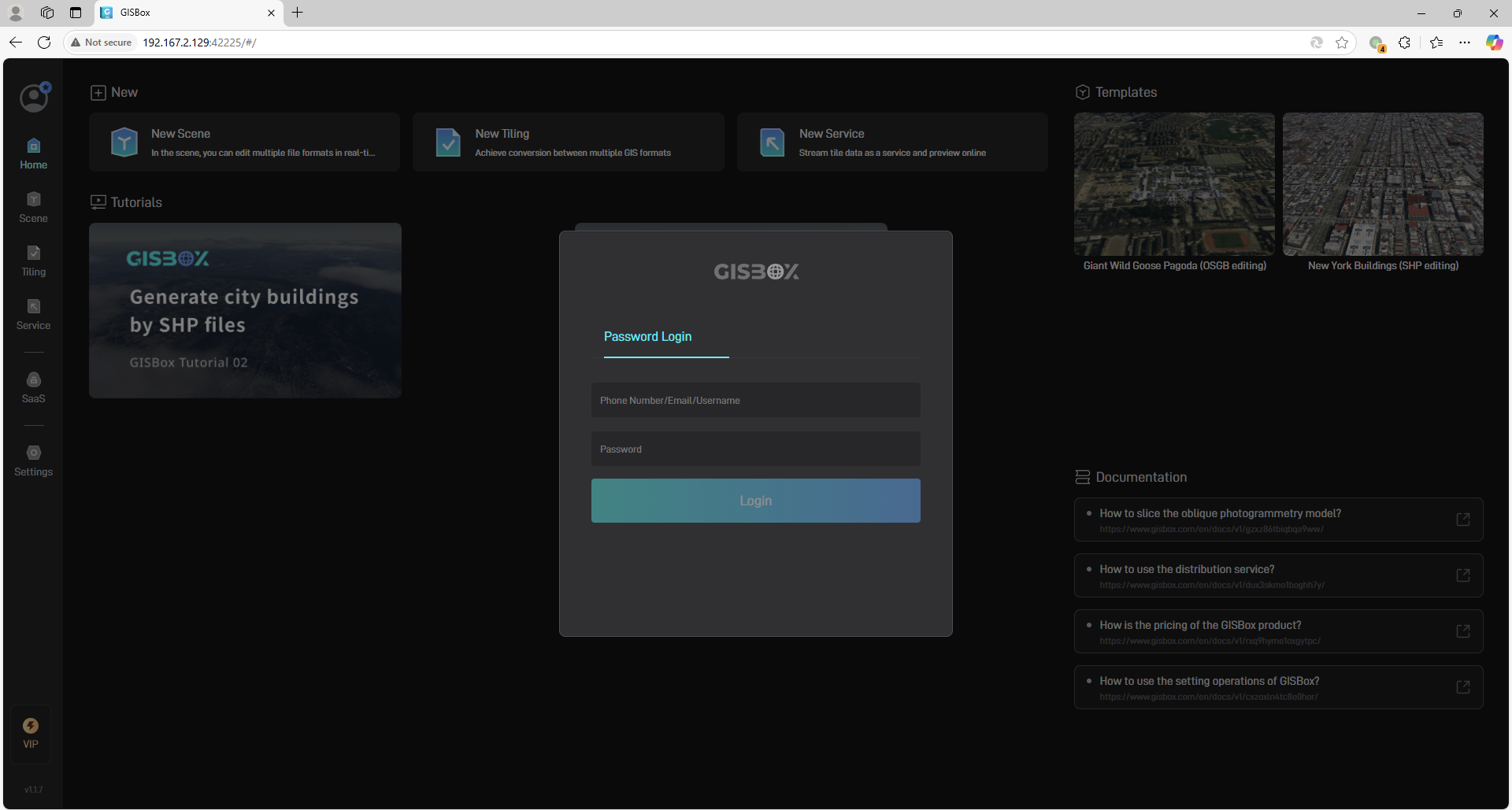Open external link for oblique photogrammetry doc
This screenshot has width=1512, height=810.
coord(1463,520)
